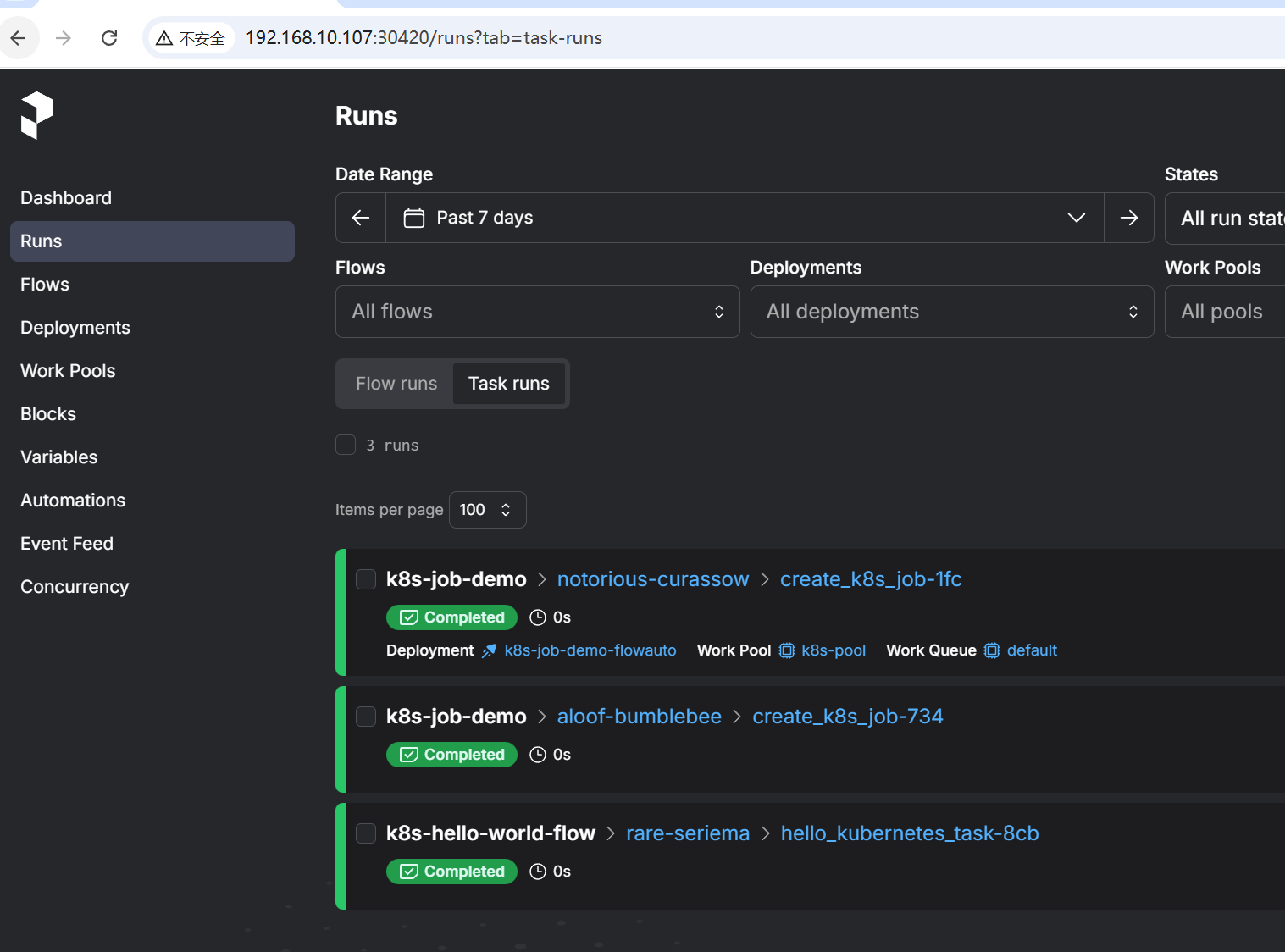Click the Prefect logo icon
This screenshot has width=1285, height=952.
37,115
